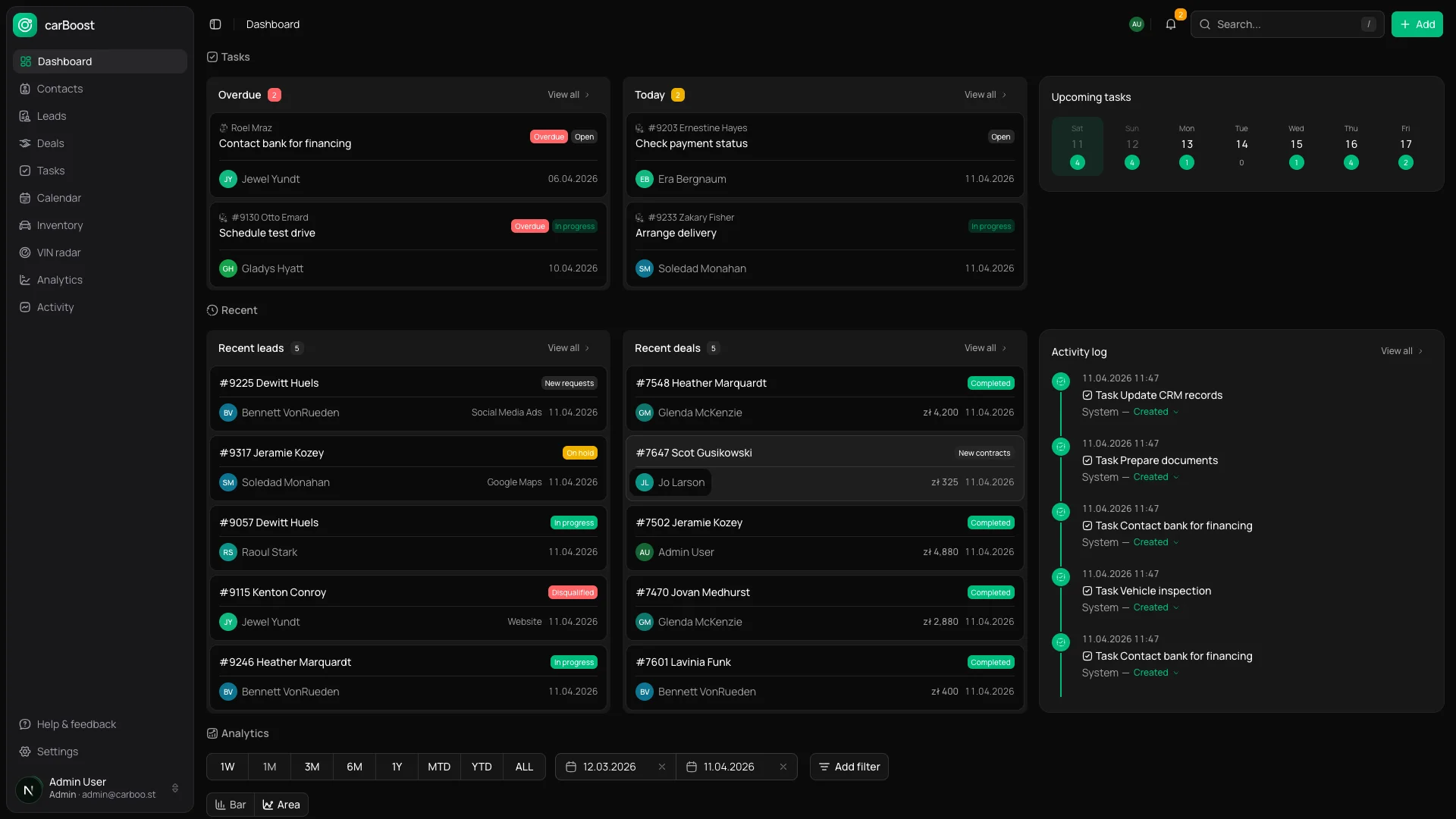Click the green Add button
Image resolution: width=1456 pixels, height=819 pixels.
[x=1417, y=24]
